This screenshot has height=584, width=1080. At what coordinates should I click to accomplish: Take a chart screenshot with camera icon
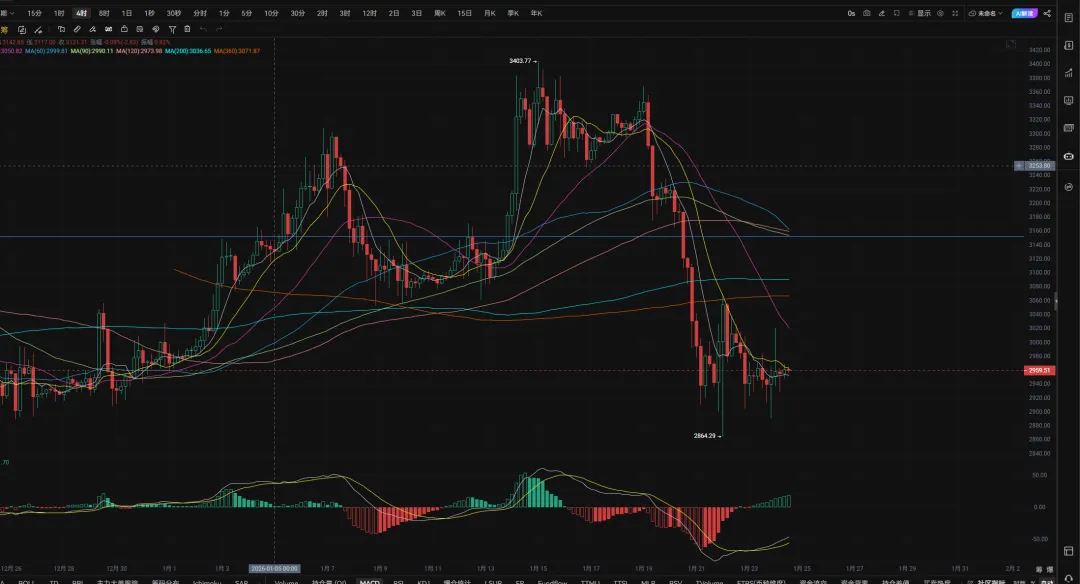point(866,14)
